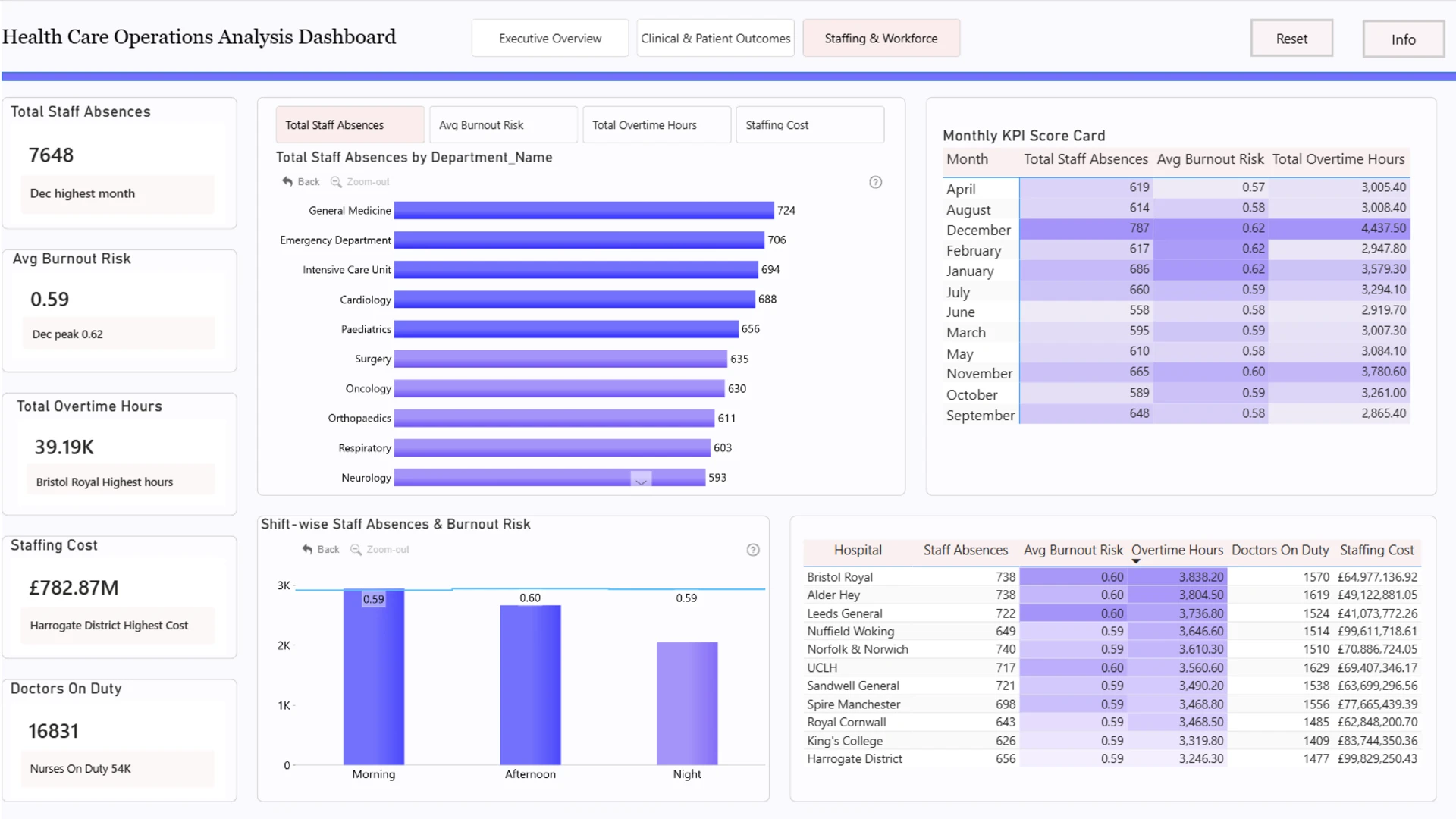1456x819 pixels.
Task: Open the Executive Overview page tab
Action: pyautogui.click(x=550, y=39)
